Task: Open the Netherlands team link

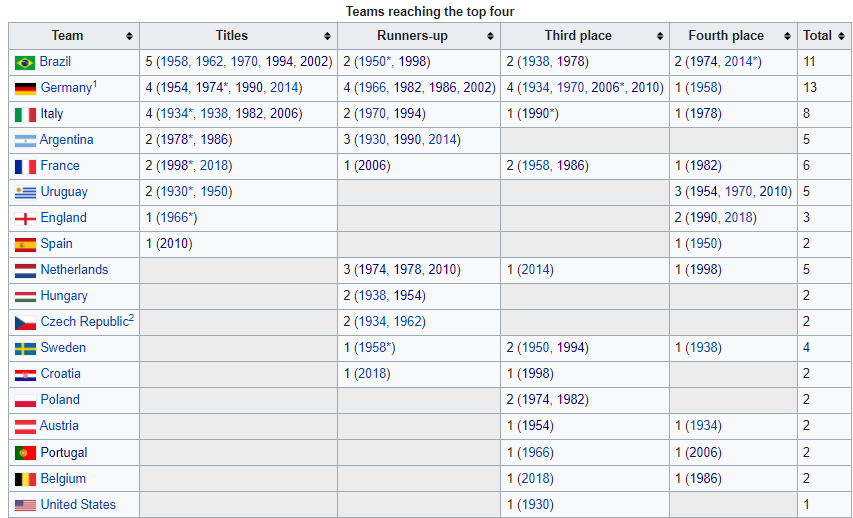Action: (x=74, y=269)
